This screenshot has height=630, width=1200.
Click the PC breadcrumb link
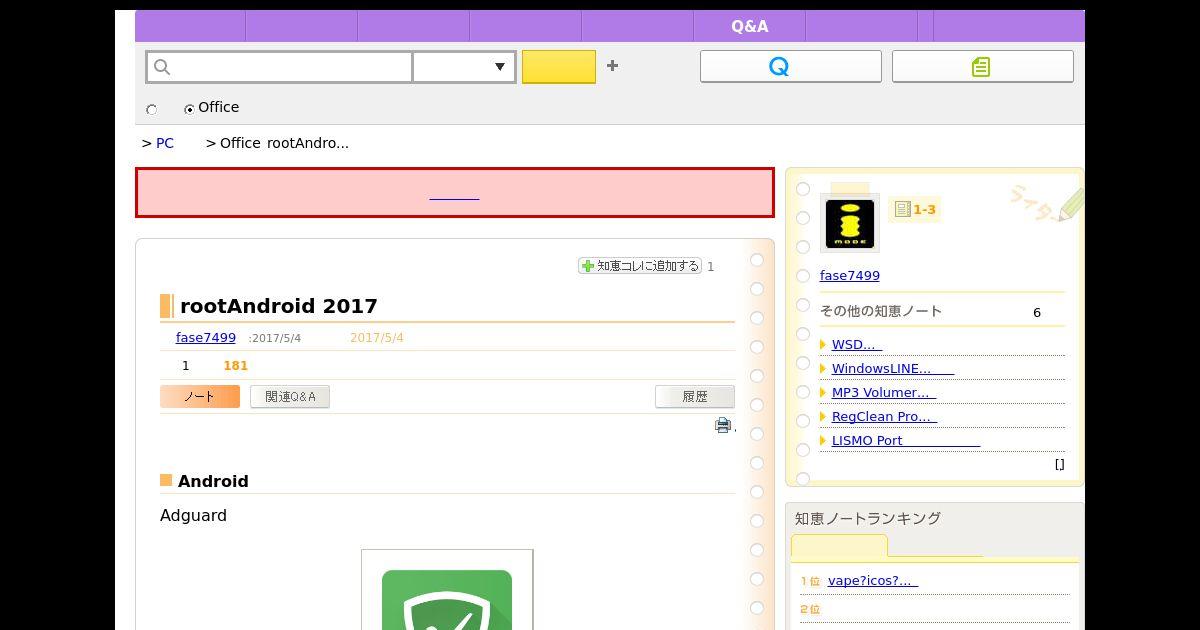(x=165, y=143)
